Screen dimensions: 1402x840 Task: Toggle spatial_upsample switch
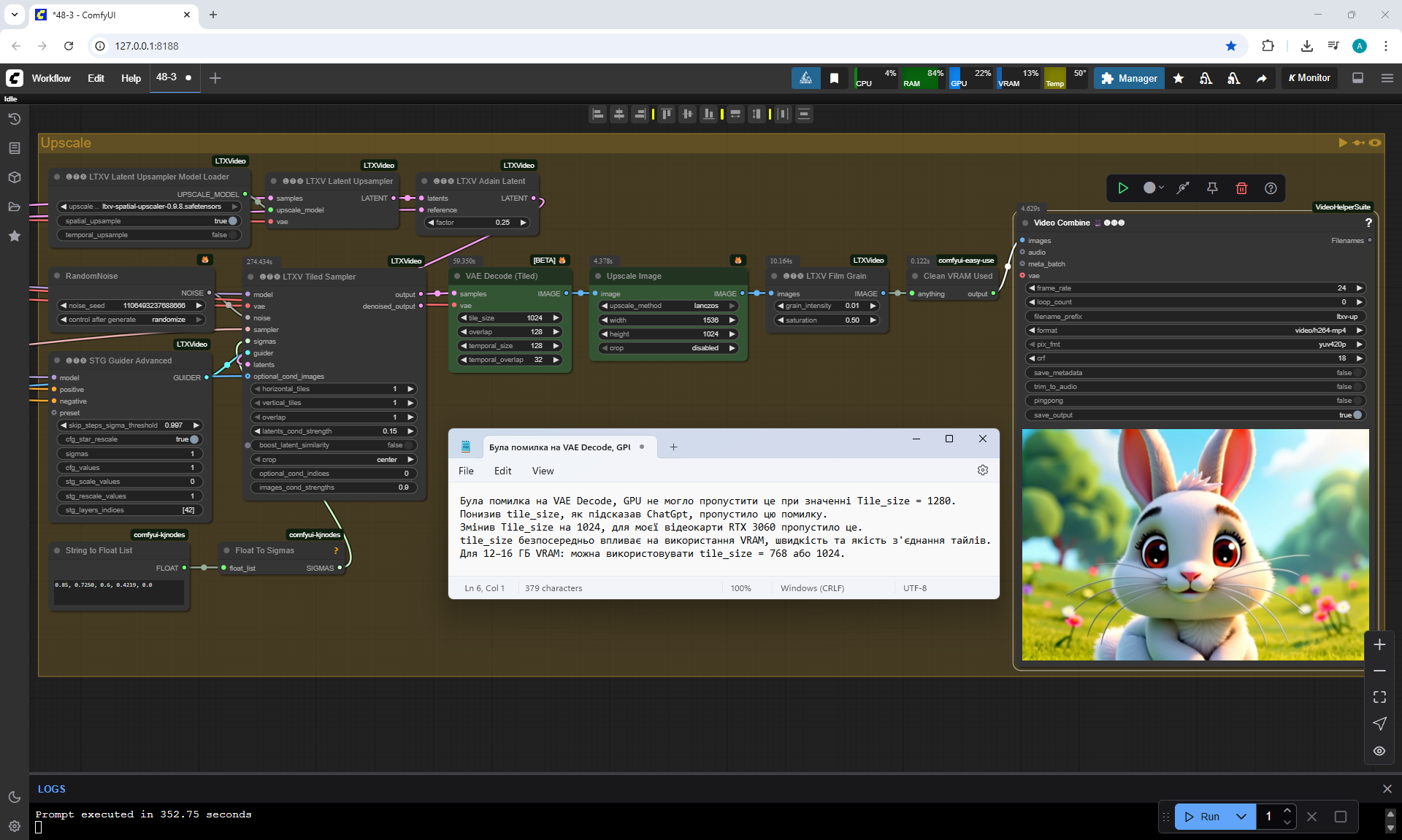(232, 221)
